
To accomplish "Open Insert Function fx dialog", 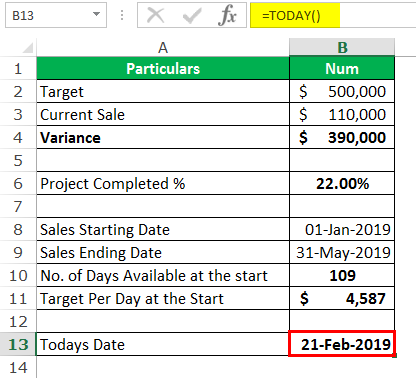I will coord(227,15).
